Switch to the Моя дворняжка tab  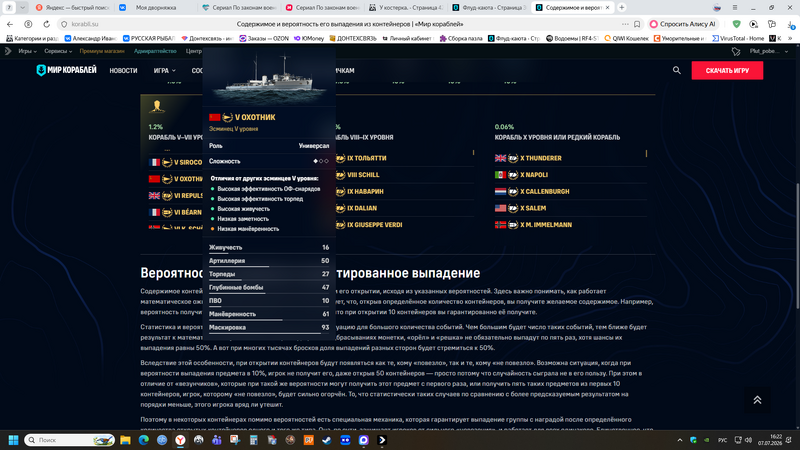coord(156,8)
